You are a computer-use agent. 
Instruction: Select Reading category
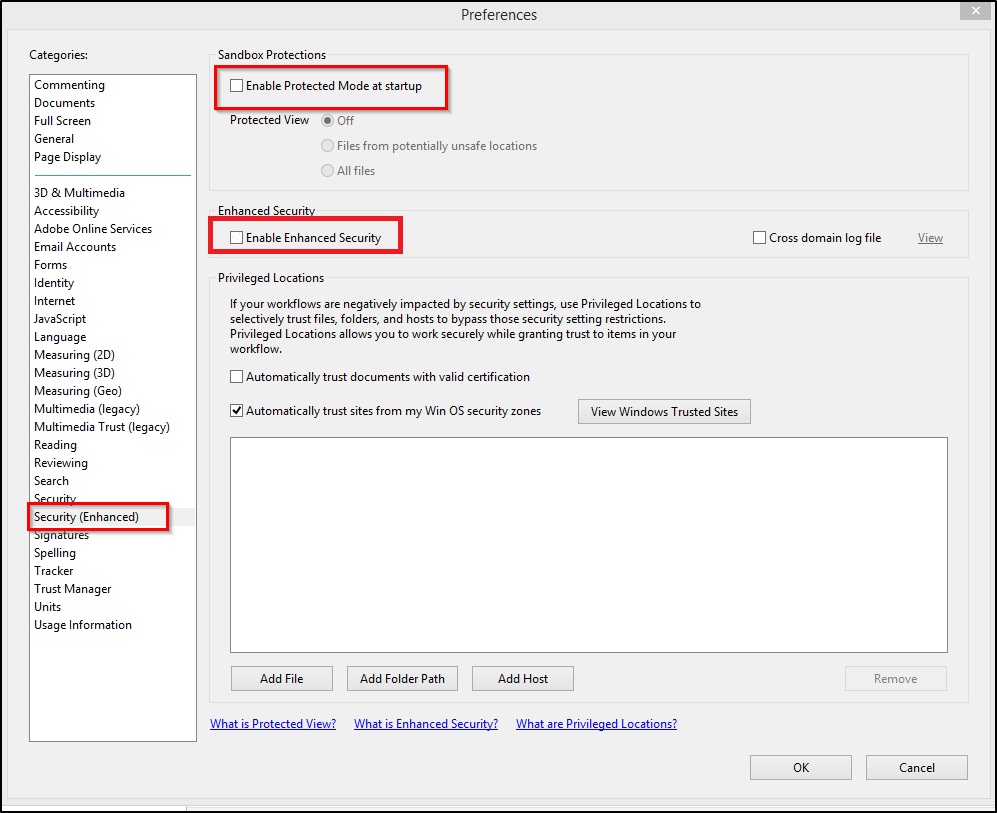pos(55,444)
